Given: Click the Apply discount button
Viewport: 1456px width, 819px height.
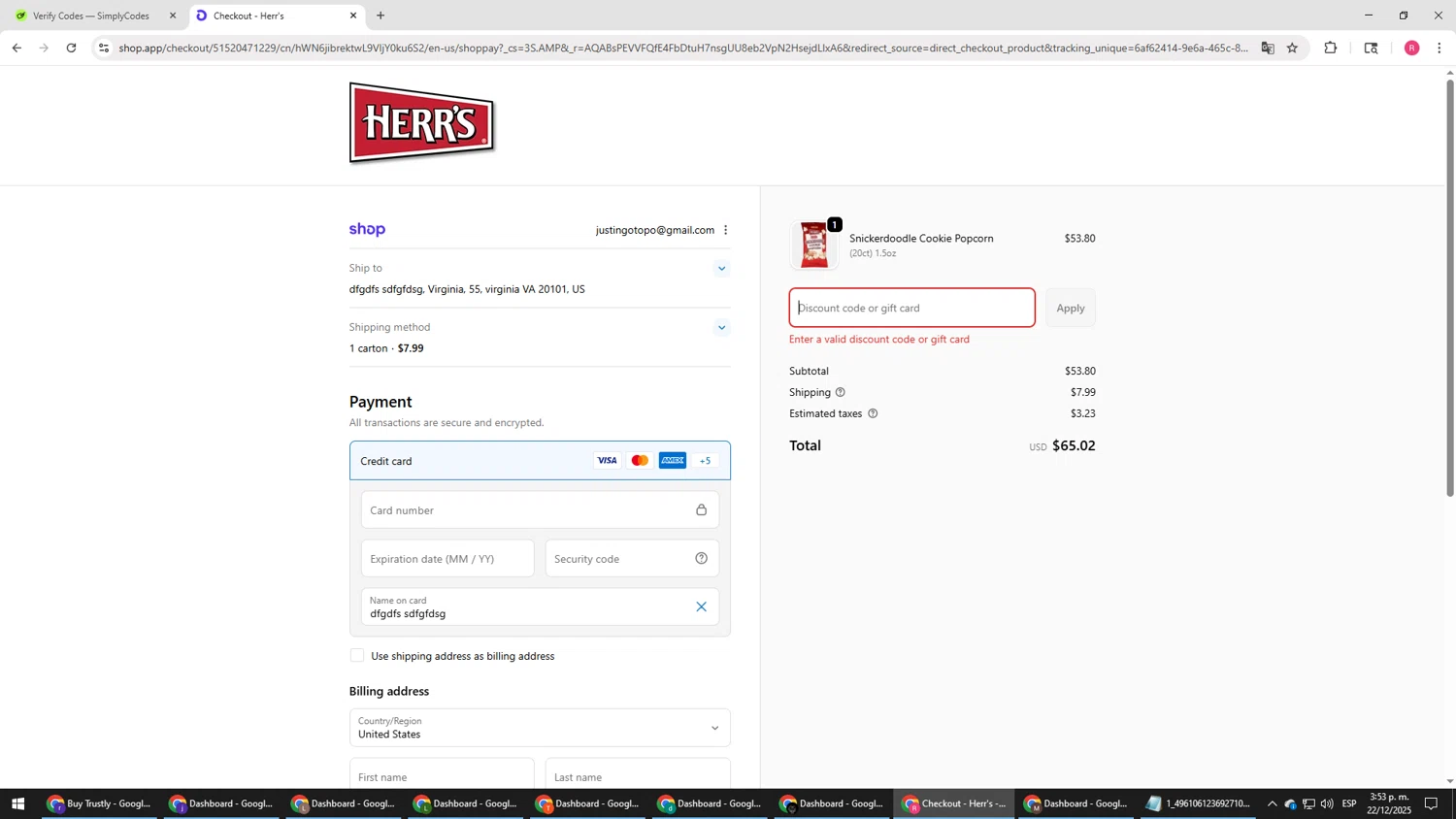Looking at the screenshot, I should tap(1071, 308).
